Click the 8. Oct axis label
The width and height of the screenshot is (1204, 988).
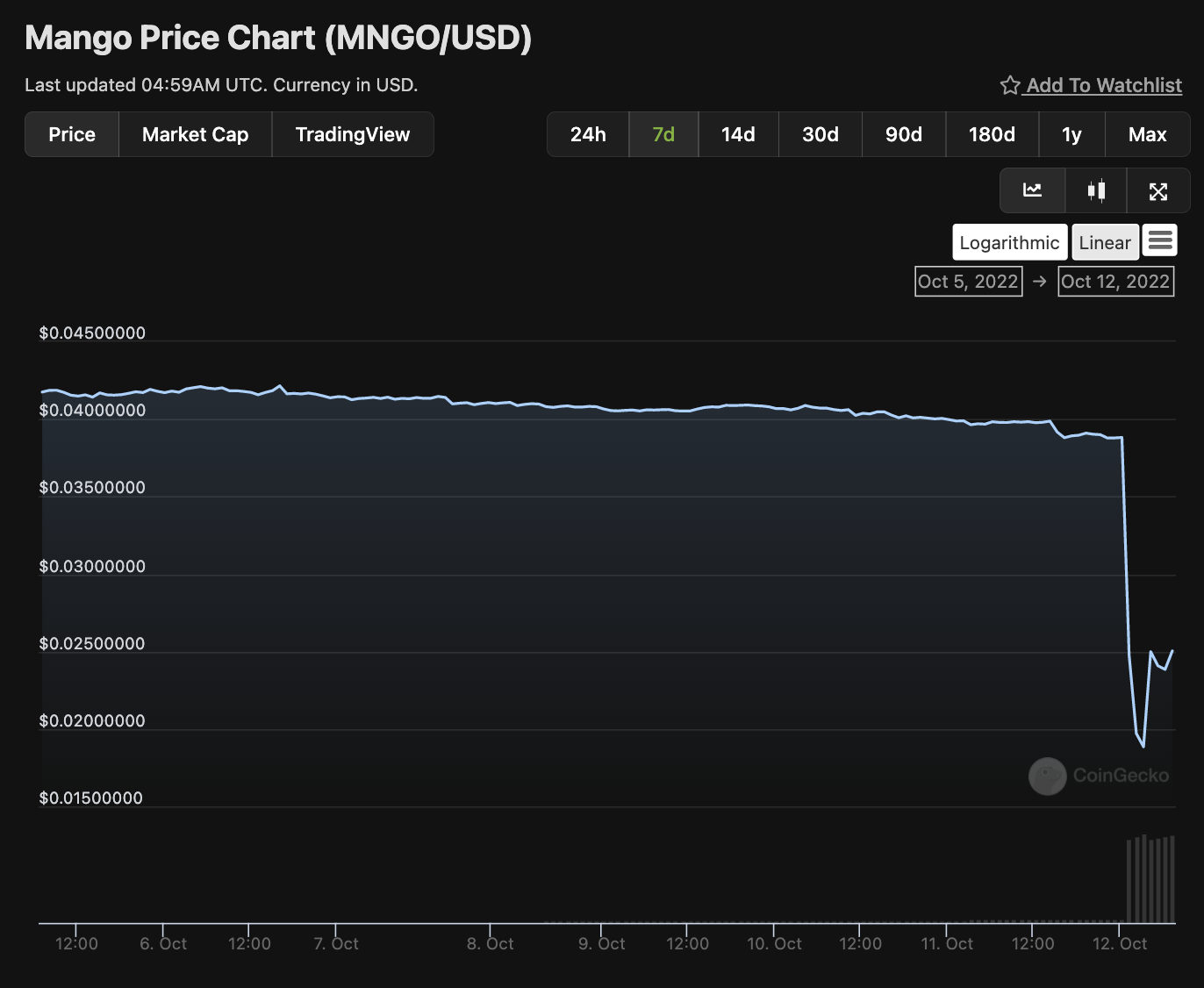tap(490, 944)
